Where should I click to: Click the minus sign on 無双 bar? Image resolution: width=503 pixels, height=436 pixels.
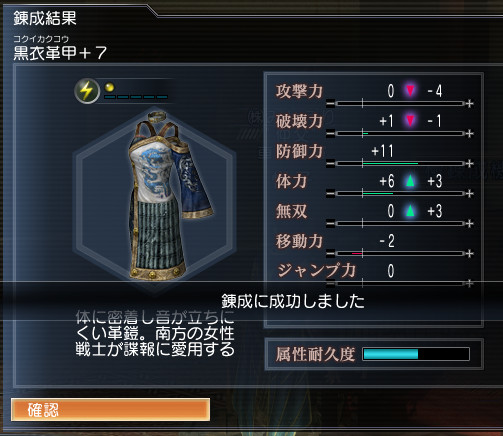tap(330, 224)
